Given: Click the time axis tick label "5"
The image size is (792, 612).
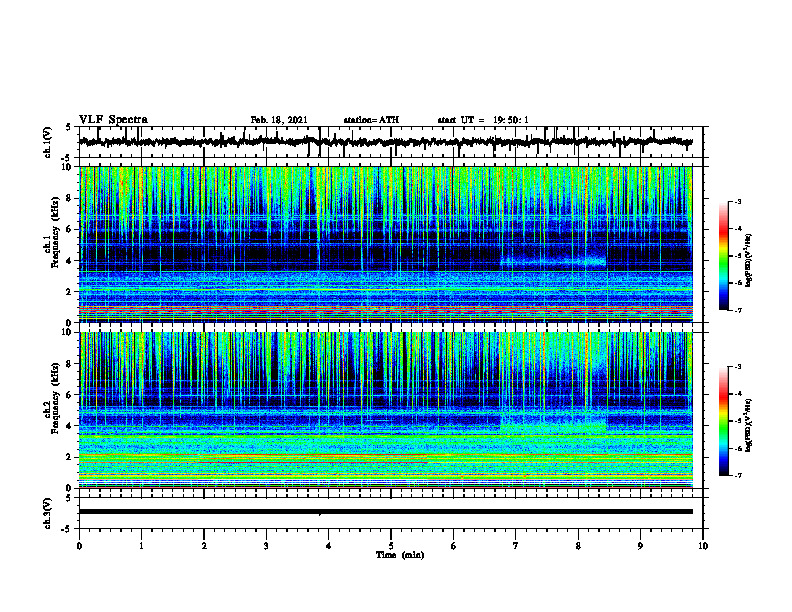Looking at the screenshot, I should click(x=391, y=546).
